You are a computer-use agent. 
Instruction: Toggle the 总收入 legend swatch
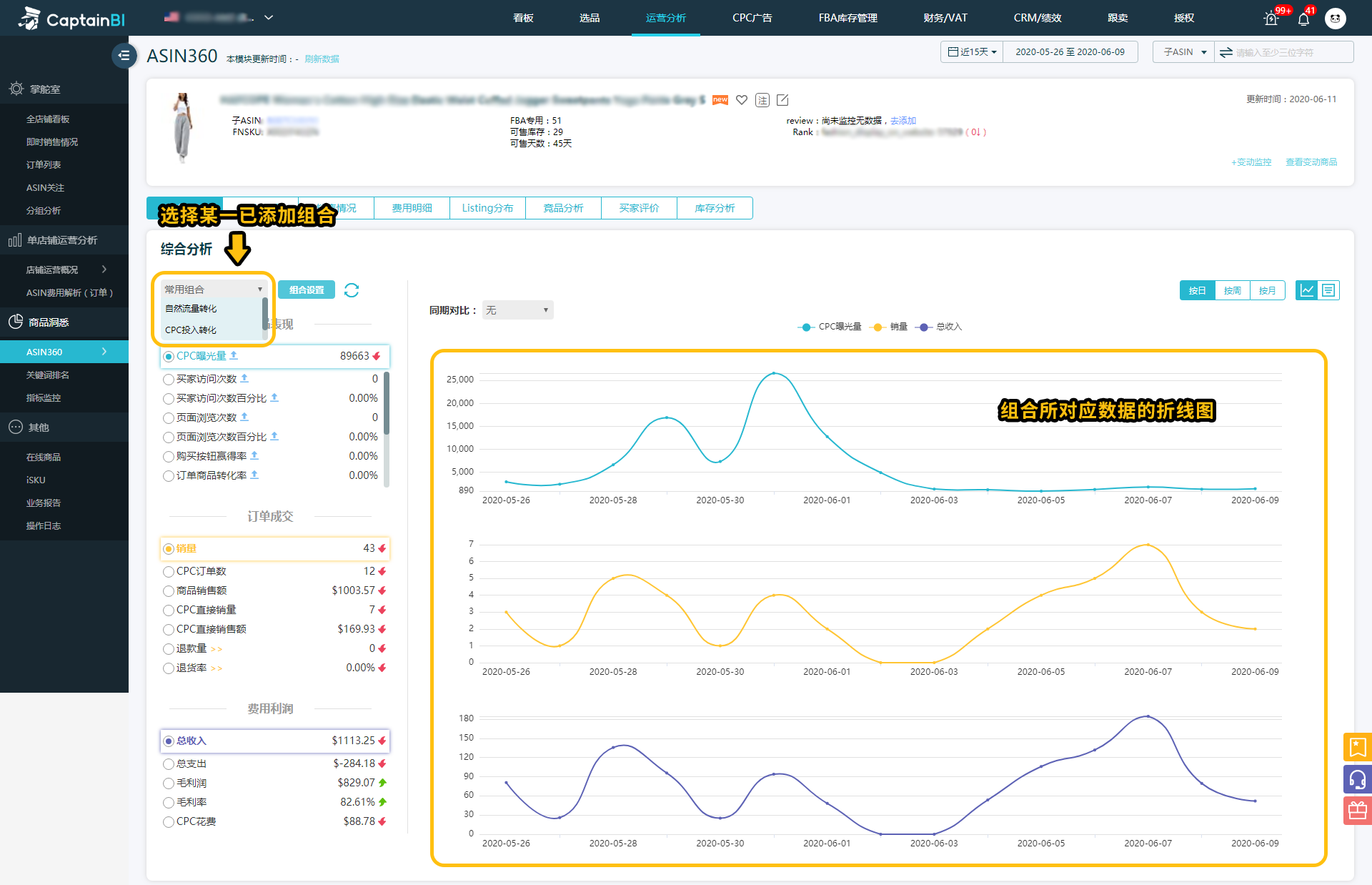tap(924, 327)
